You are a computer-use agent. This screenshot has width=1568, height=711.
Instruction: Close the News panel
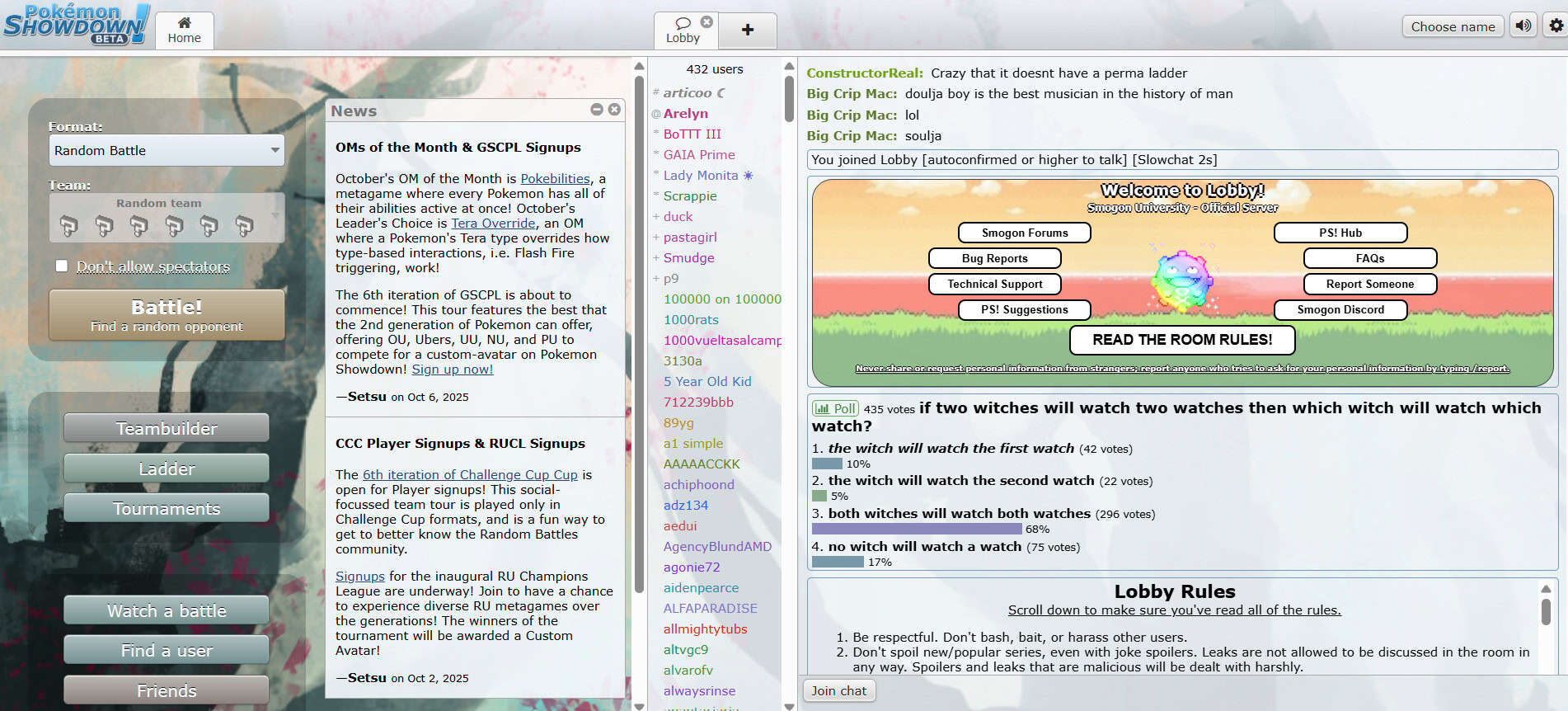(x=614, y=110)
